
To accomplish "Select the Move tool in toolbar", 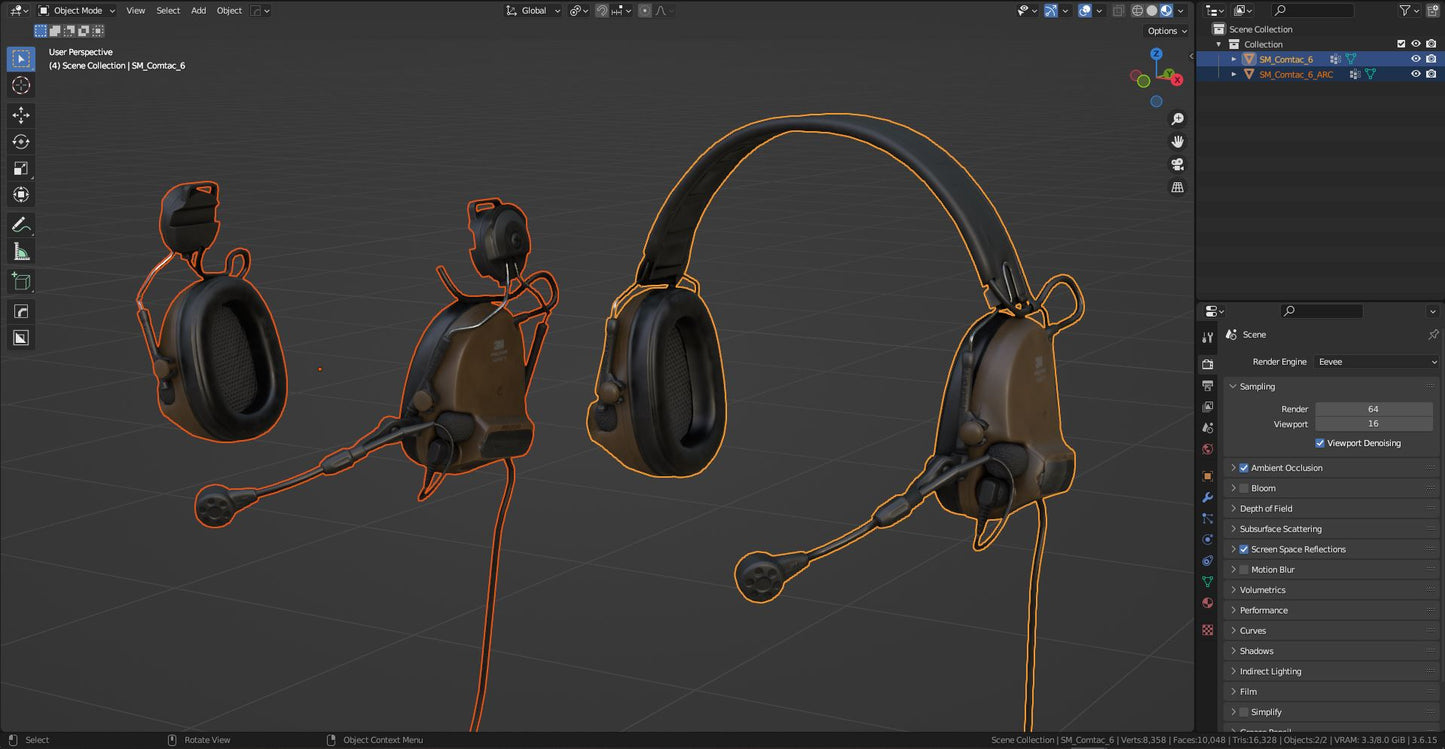I will (21, 115).
